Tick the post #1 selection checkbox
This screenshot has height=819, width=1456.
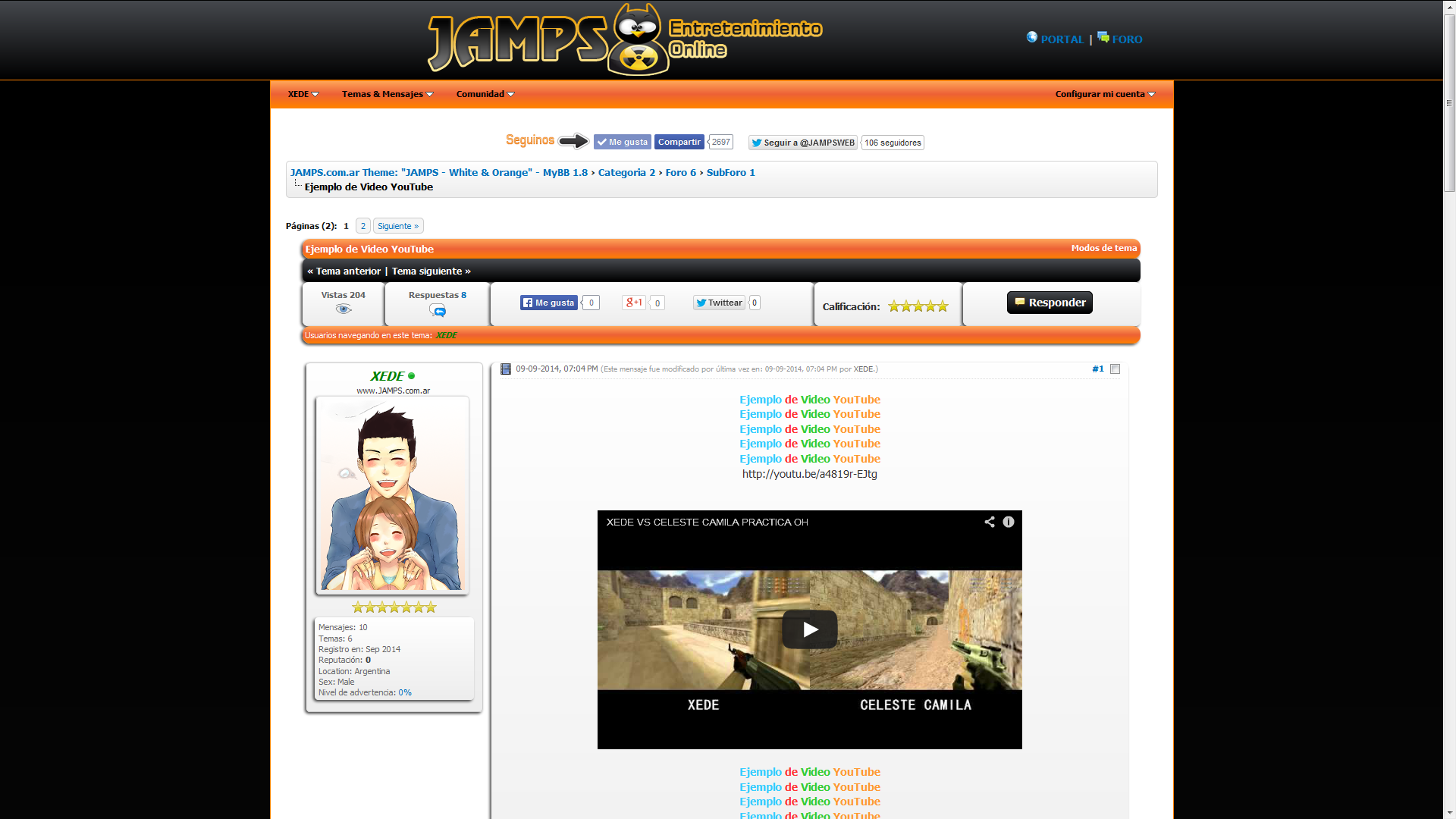(1115, 369)
